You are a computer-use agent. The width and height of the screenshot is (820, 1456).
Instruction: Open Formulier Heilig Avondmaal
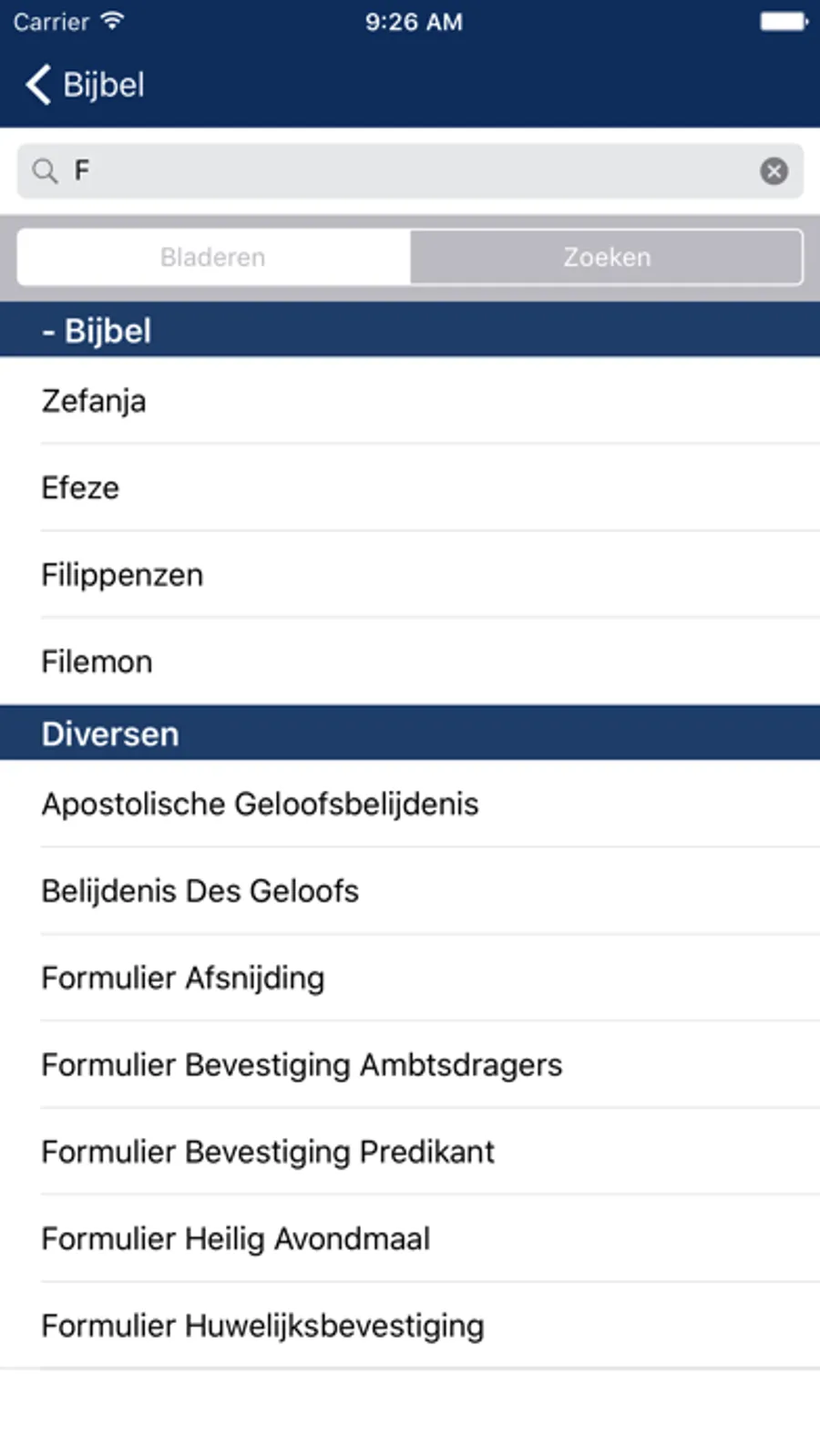[410, 1238]
